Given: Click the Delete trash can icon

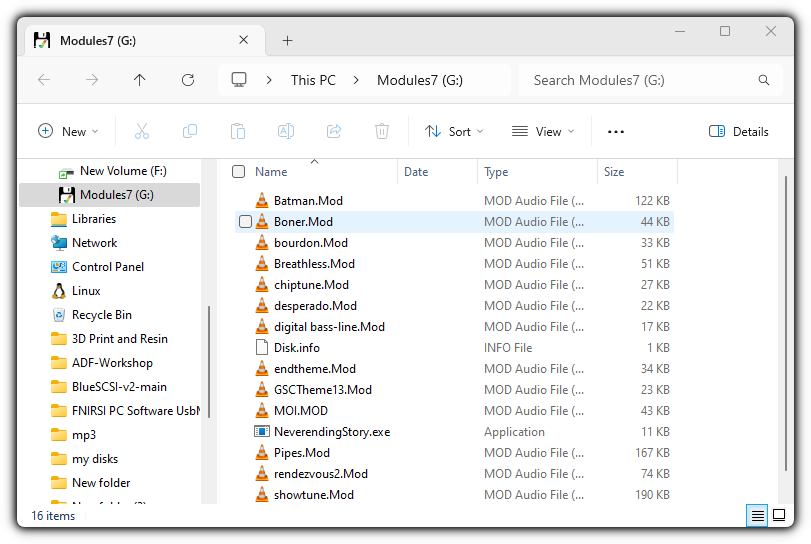Looking at the screenshot, I should click(x=382, y=131).
